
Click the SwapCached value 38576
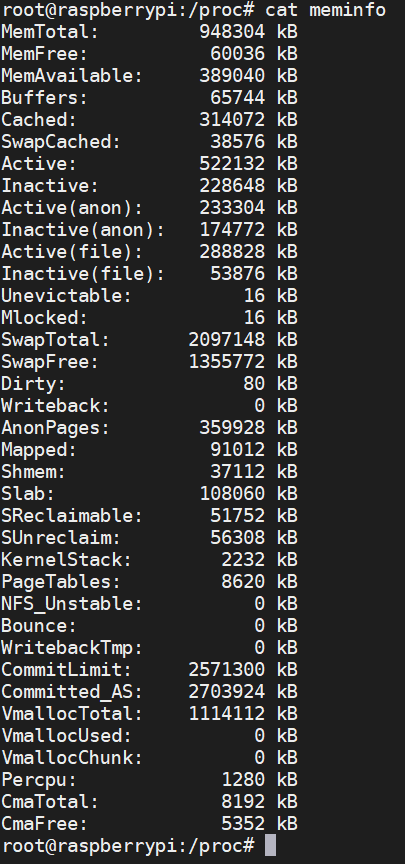click(x=237, y=142)
